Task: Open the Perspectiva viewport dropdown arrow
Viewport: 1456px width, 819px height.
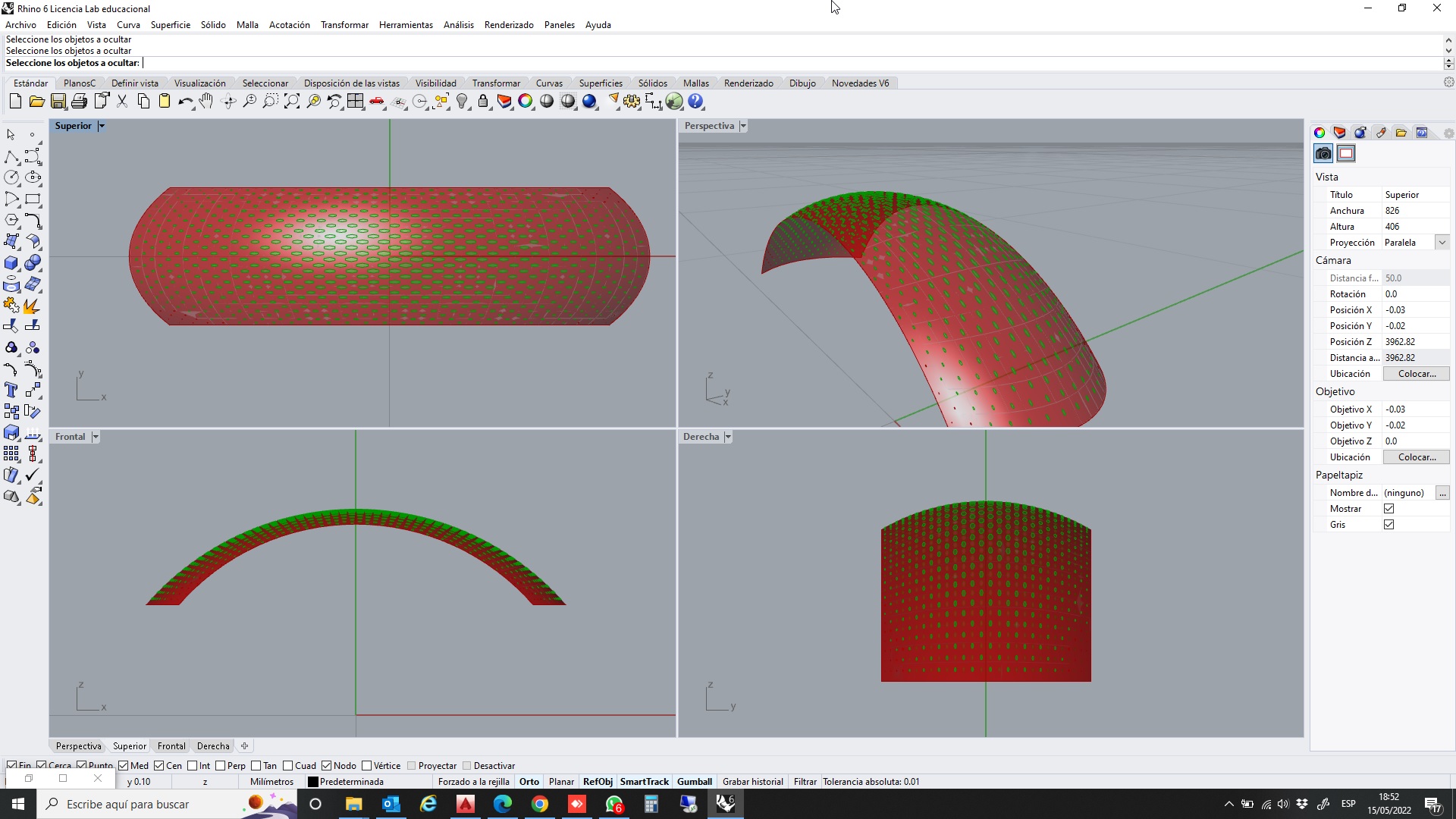Action: [x=743, y=126]
